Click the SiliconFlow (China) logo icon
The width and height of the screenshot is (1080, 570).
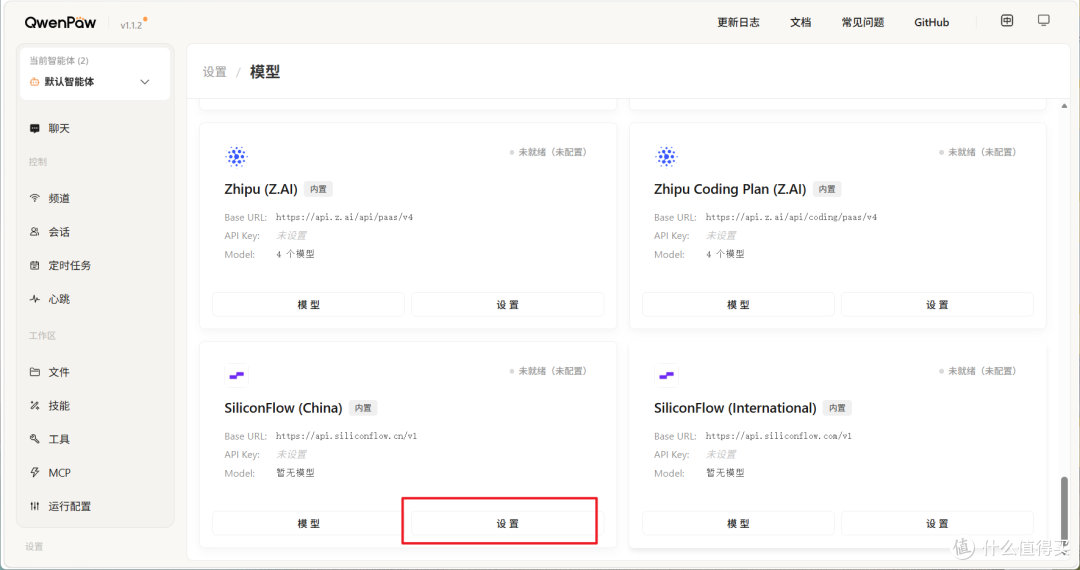pos(236,376)
